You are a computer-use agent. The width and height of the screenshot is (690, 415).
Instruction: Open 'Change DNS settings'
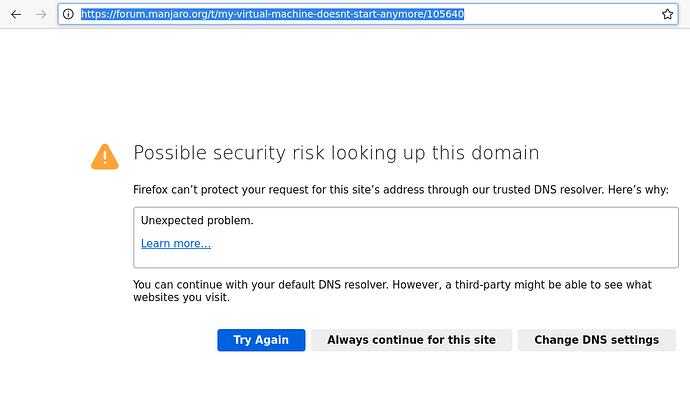coord(596,340)
